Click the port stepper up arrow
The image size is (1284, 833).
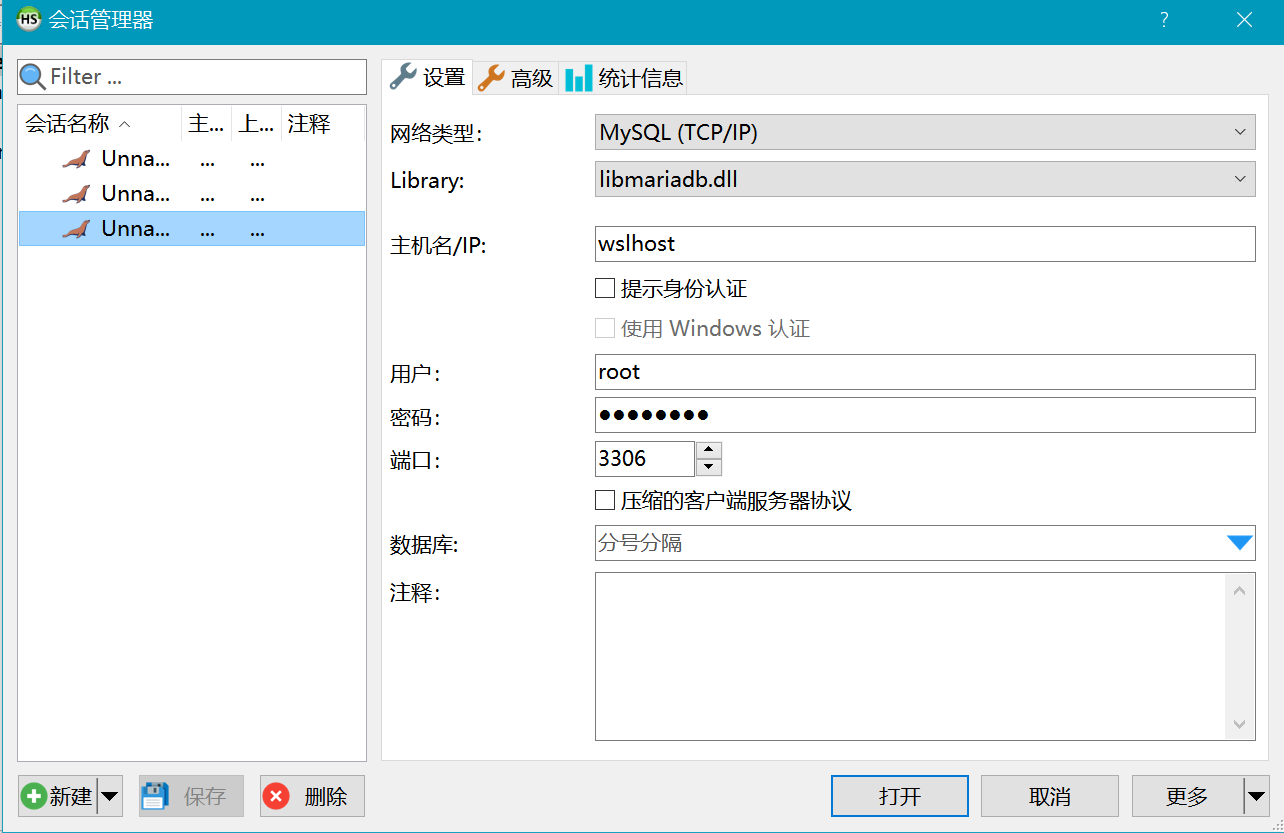click(x=707, y=450)
